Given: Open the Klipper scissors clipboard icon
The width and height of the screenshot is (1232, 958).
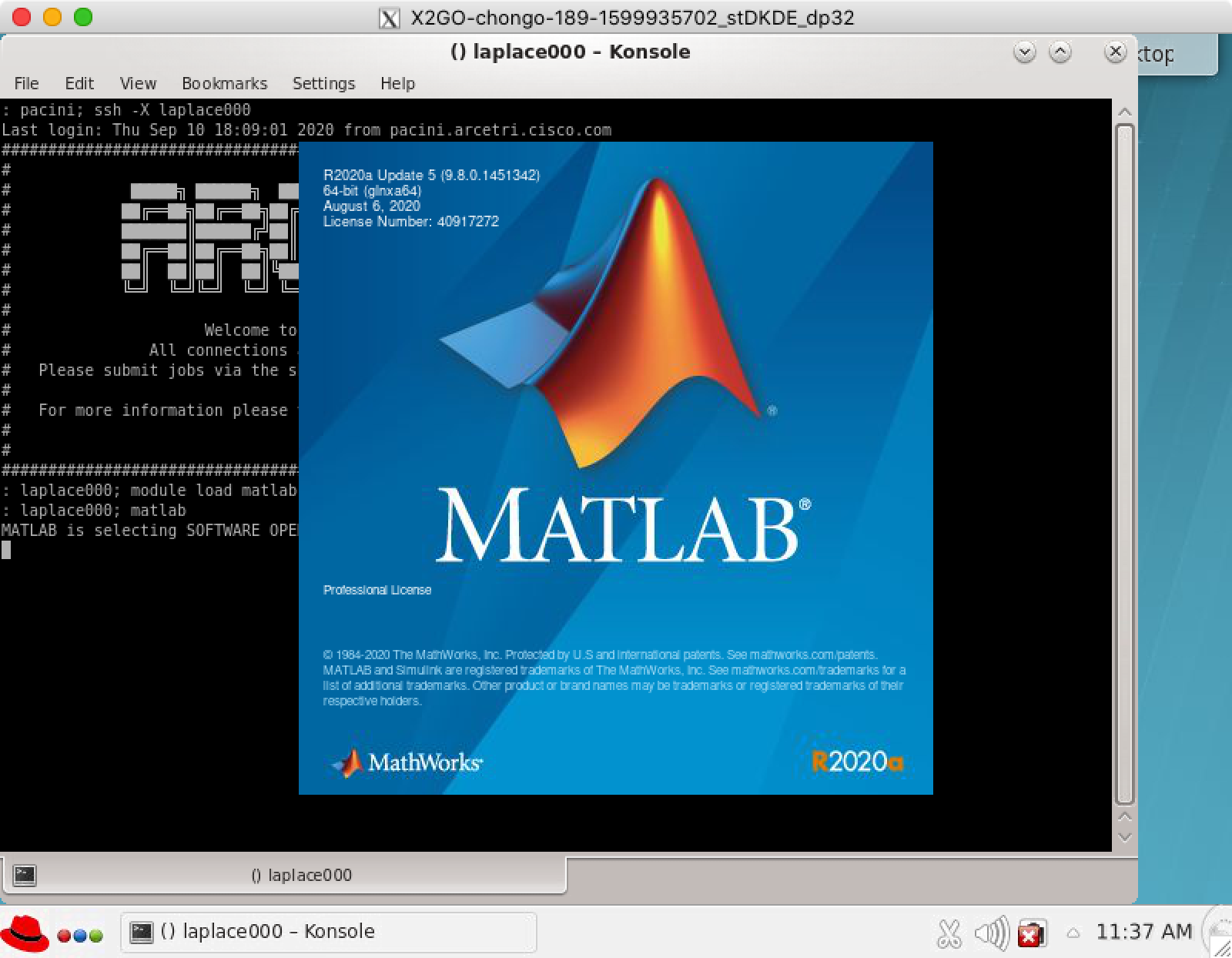Looking at the screenshot, I should pyautogui.click(x=949, y=933).
